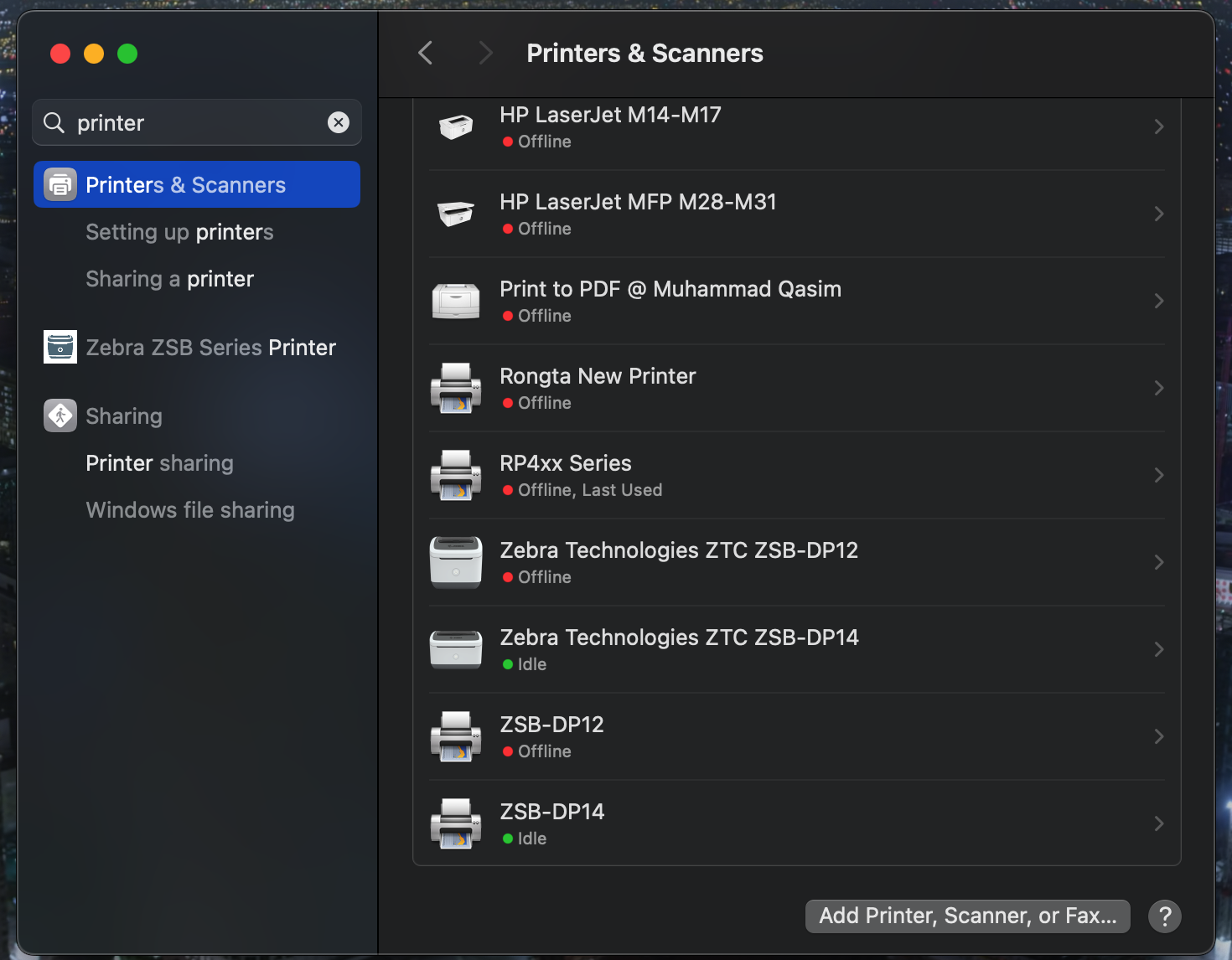Open Windows file sharing search result
This screenshot has height=960, width=1232.
[x=190, y=510]
